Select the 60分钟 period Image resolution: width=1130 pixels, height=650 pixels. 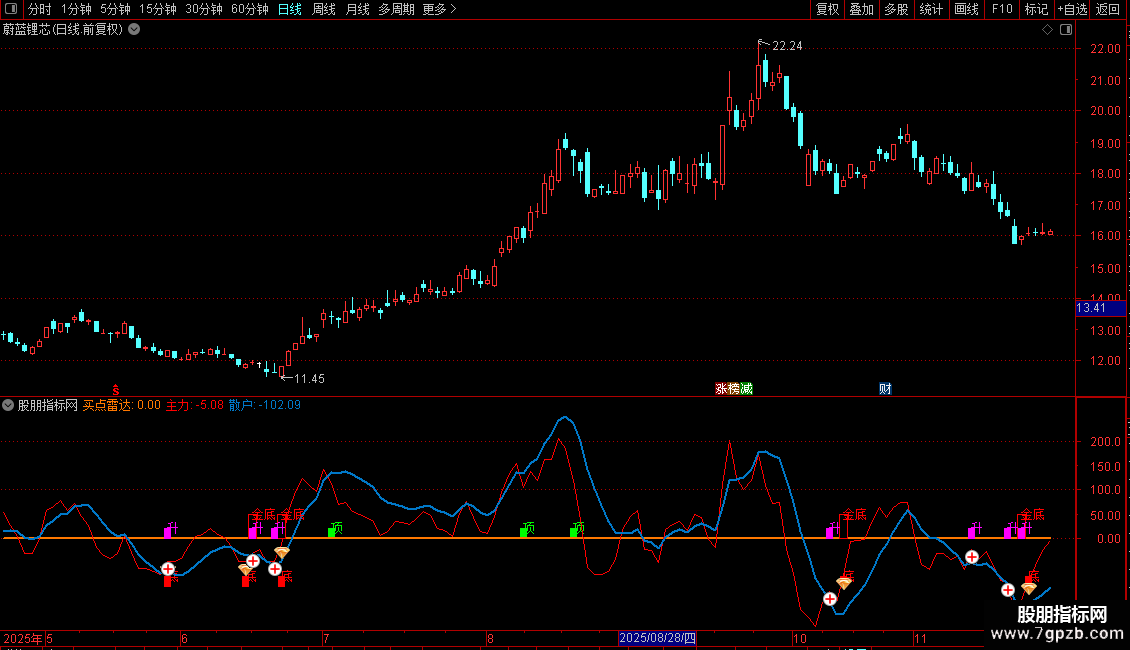(x=250, y=9)
